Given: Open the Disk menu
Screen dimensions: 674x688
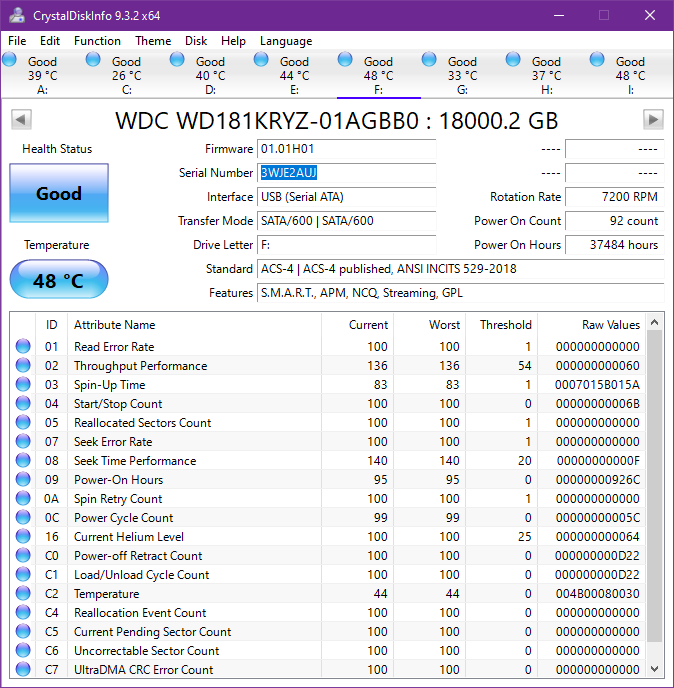Looking at the screenshot, I should click(x=196, y=41).
